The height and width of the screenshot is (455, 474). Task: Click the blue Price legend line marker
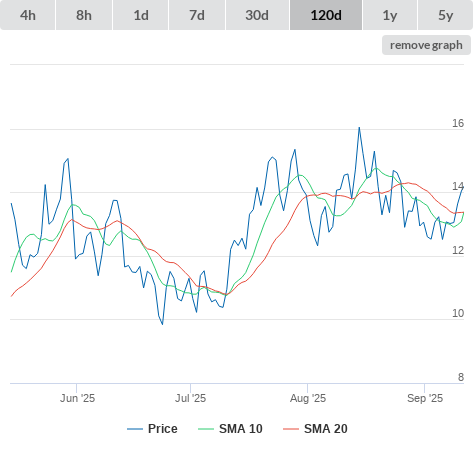[135, 429]
